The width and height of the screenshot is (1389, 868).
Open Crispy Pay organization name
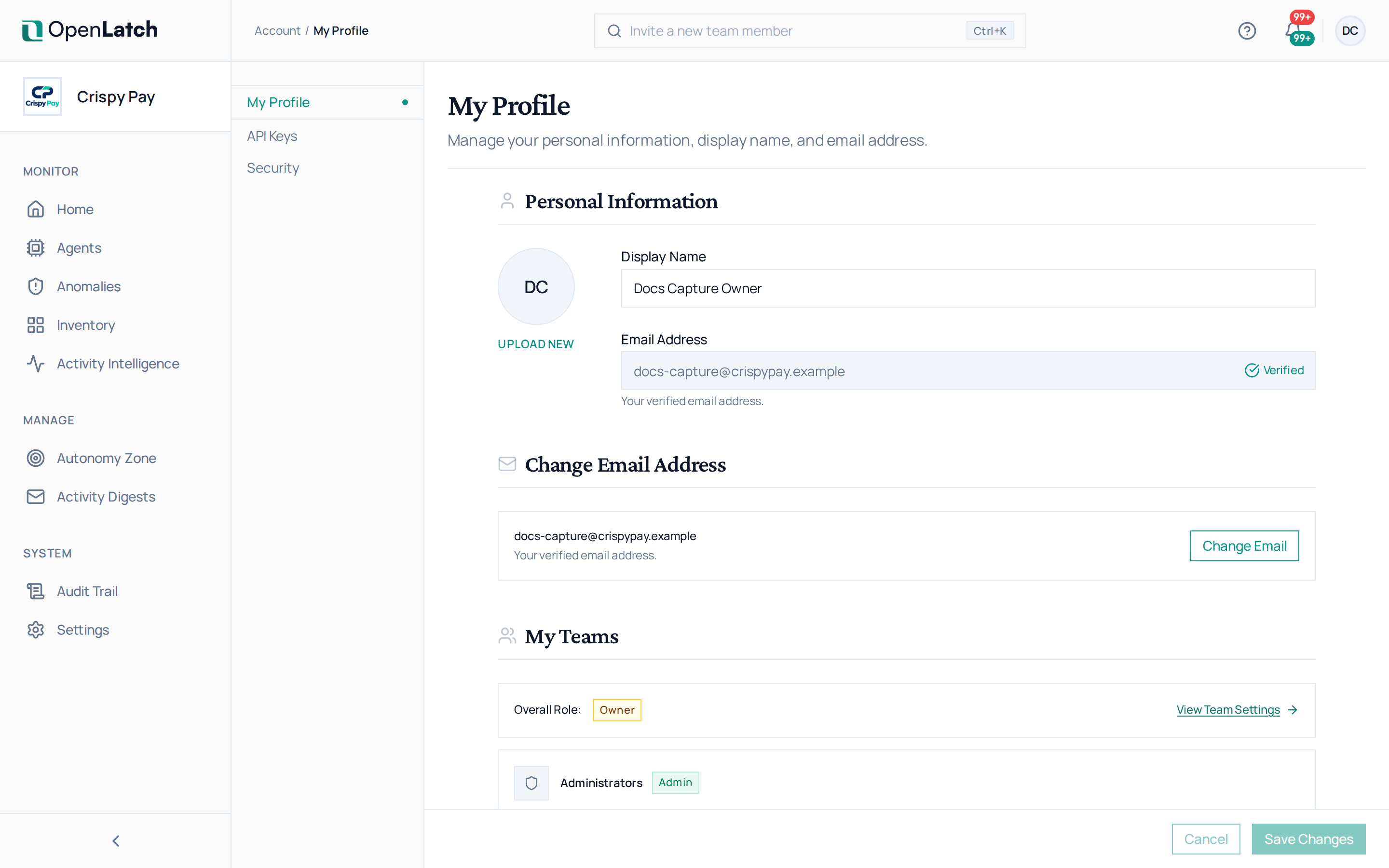[x=116, y=96]
